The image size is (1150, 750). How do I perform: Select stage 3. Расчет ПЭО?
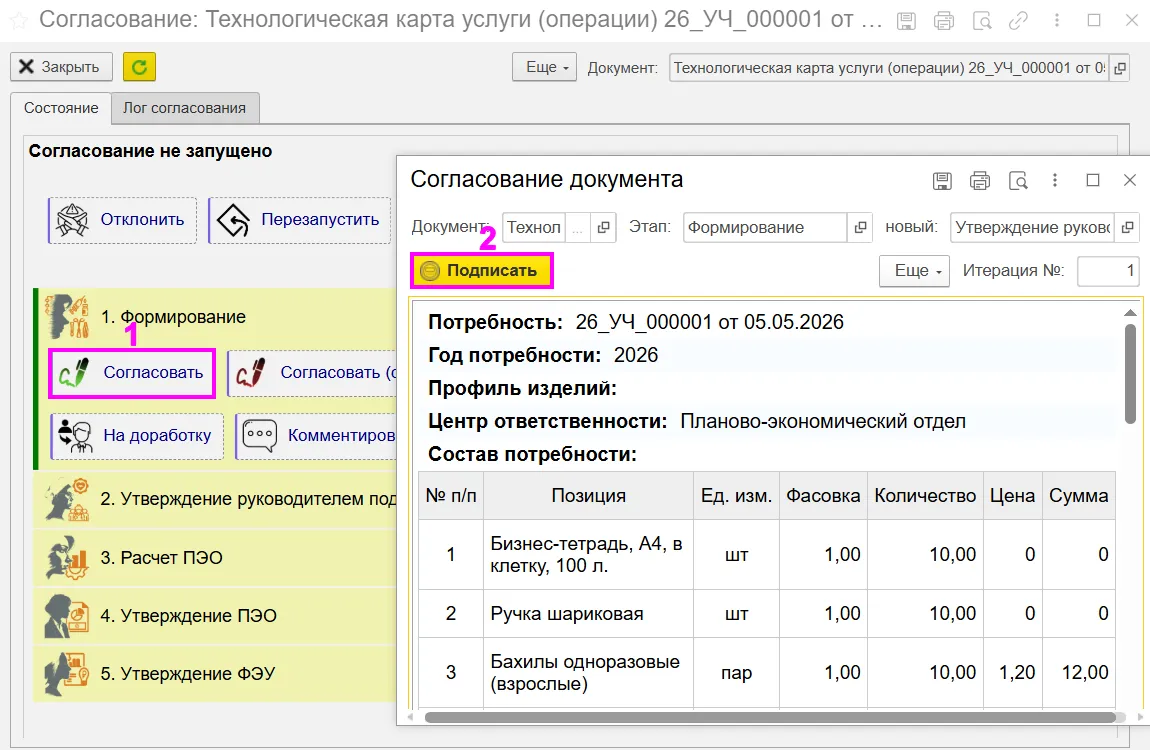pyautogui.click(x=216, y=558)
